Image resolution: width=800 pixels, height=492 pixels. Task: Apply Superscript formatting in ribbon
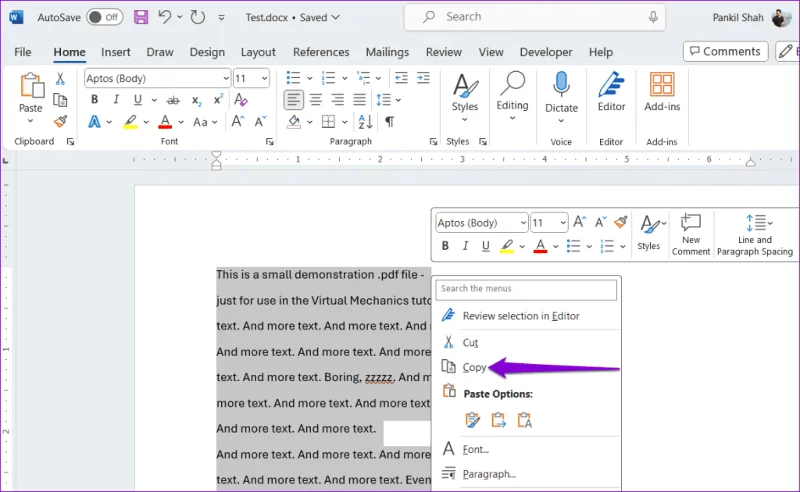[218, 100]
